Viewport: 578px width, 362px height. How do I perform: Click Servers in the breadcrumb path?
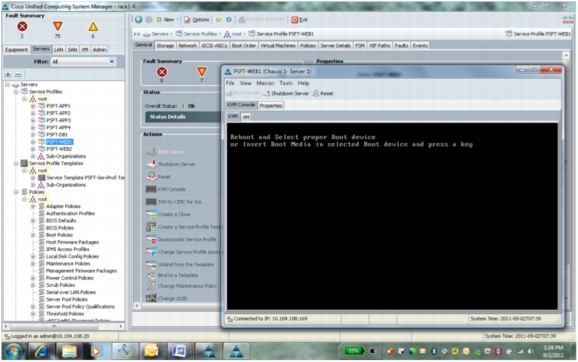coord(160,34)
